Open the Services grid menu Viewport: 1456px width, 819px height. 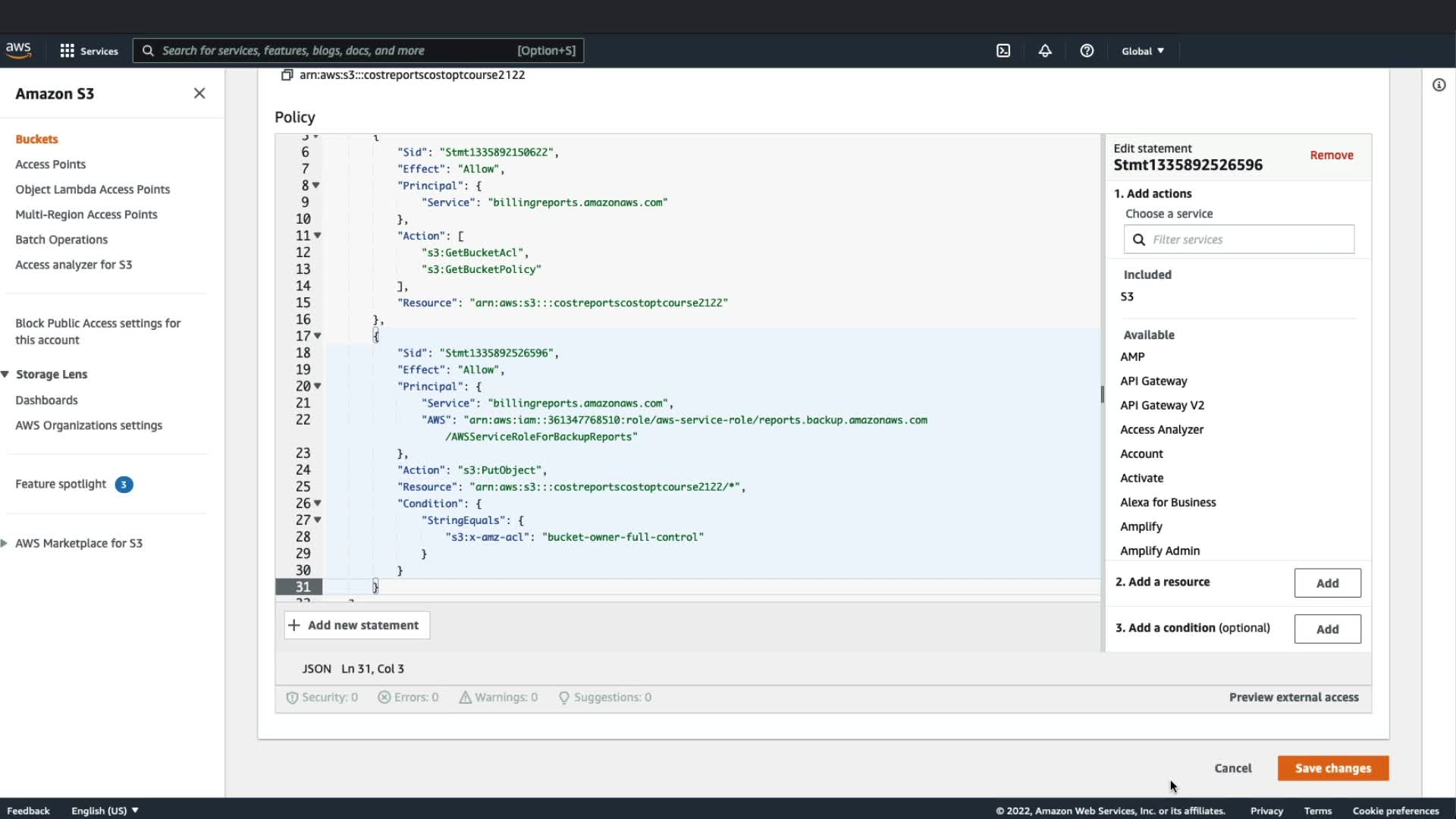click(x=89, y=51)
